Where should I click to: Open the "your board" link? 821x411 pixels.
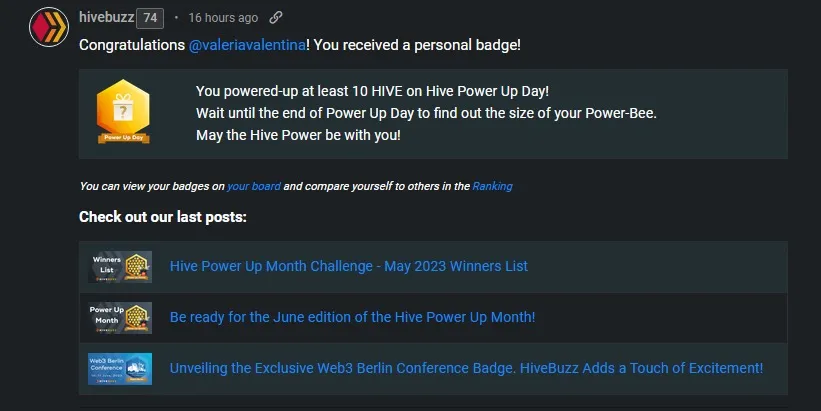pyautogui.click(x=253, y=186)
